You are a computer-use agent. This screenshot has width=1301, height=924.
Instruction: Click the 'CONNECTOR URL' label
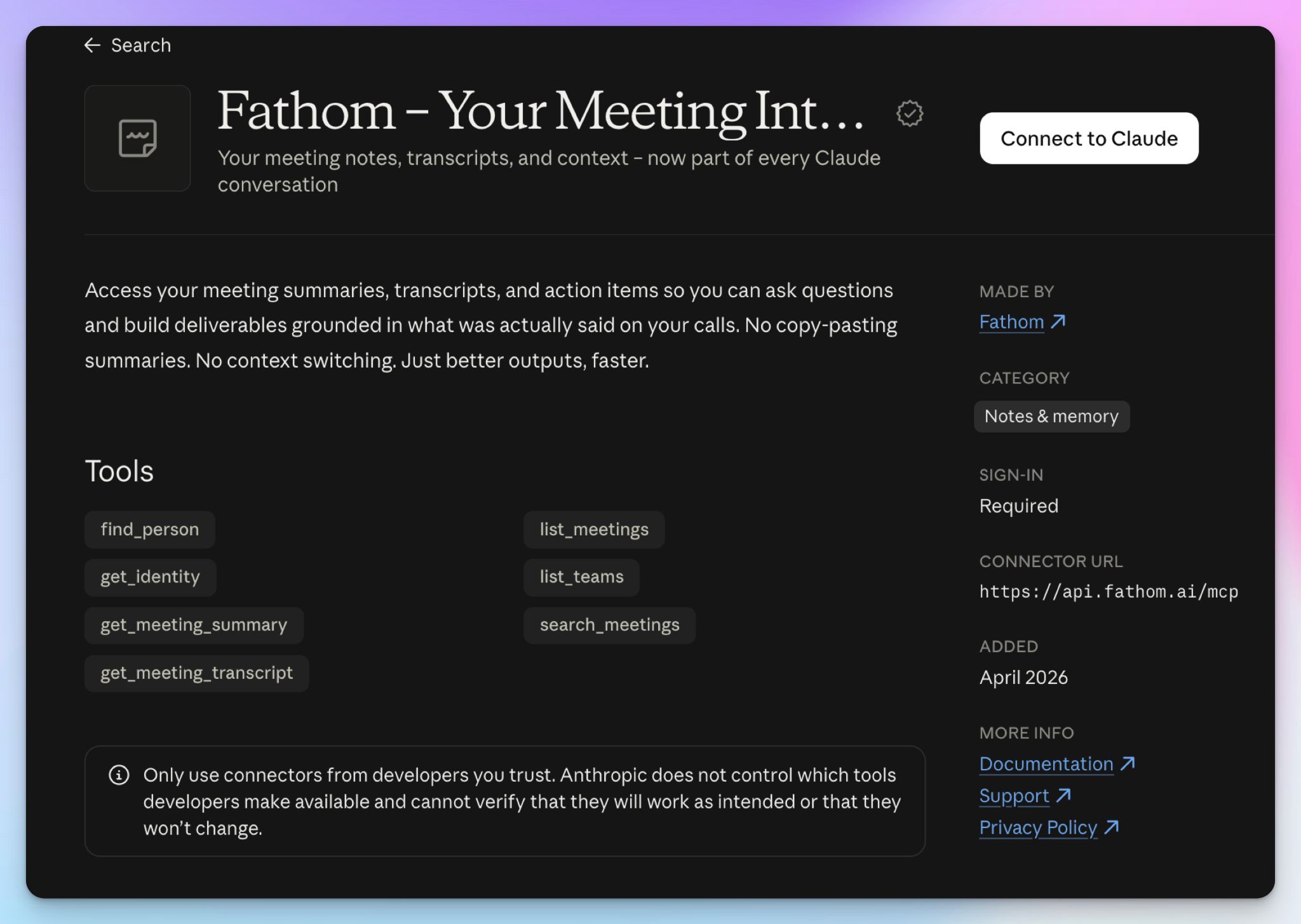[1051, 561]
